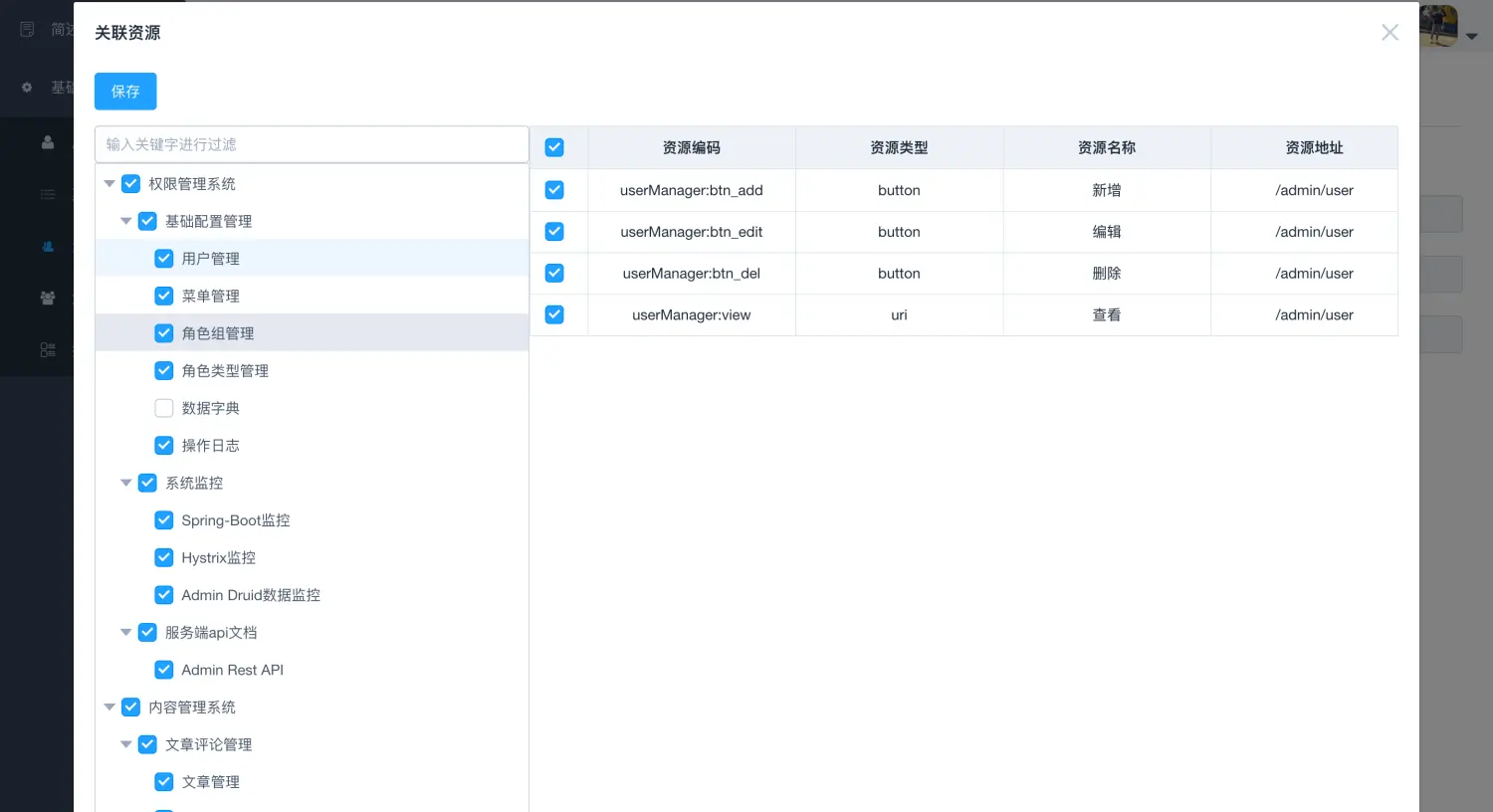Select the 角色类型管理 tree item
Screen dimensions: 1493x812
click(x=312, y=370)
